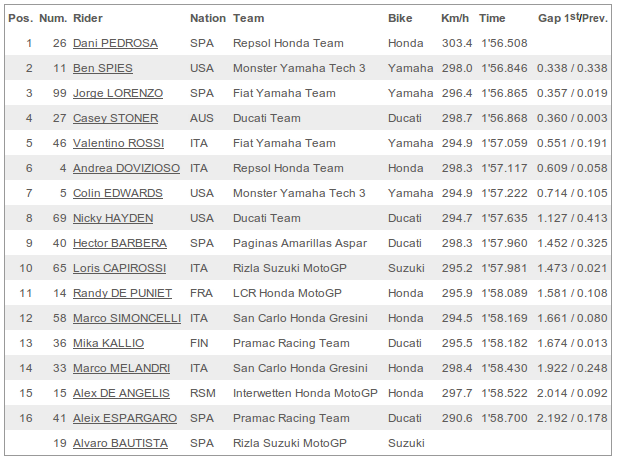Click the Km/h column header
This screenshot has width=618, height=461.
coord(455,18)
